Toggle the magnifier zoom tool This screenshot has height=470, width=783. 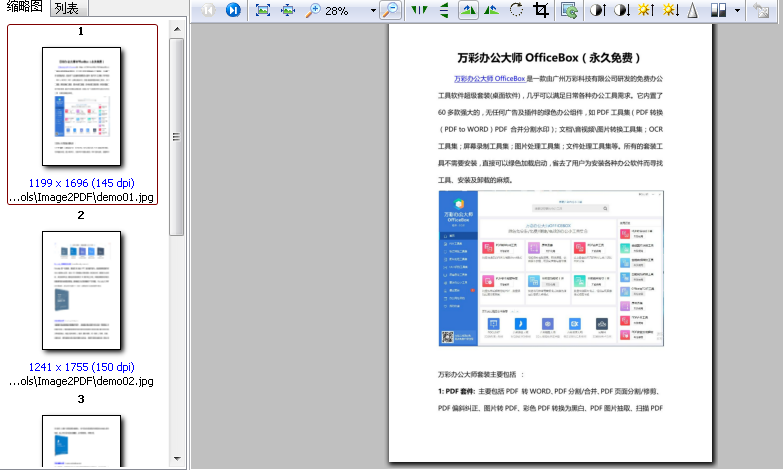click(x=391, y=10)
